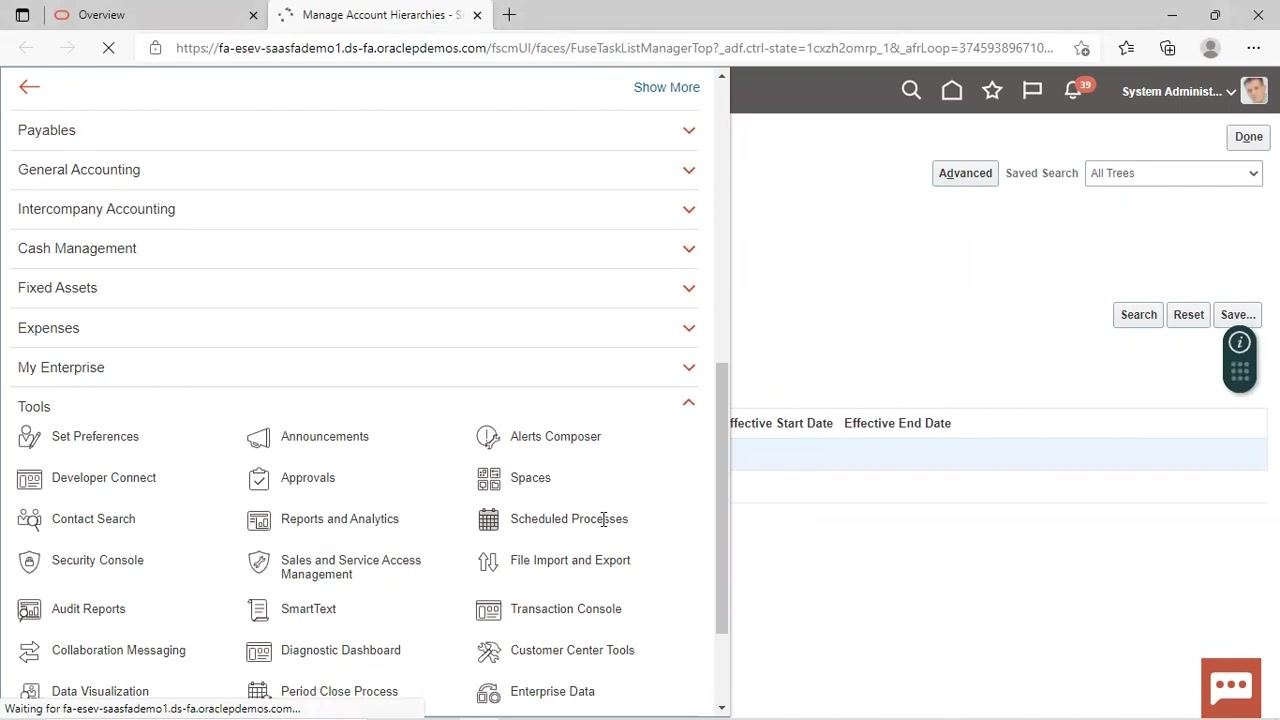Launch Alerts Composer via its icon

pyautogui.click(x=488, y=437)
